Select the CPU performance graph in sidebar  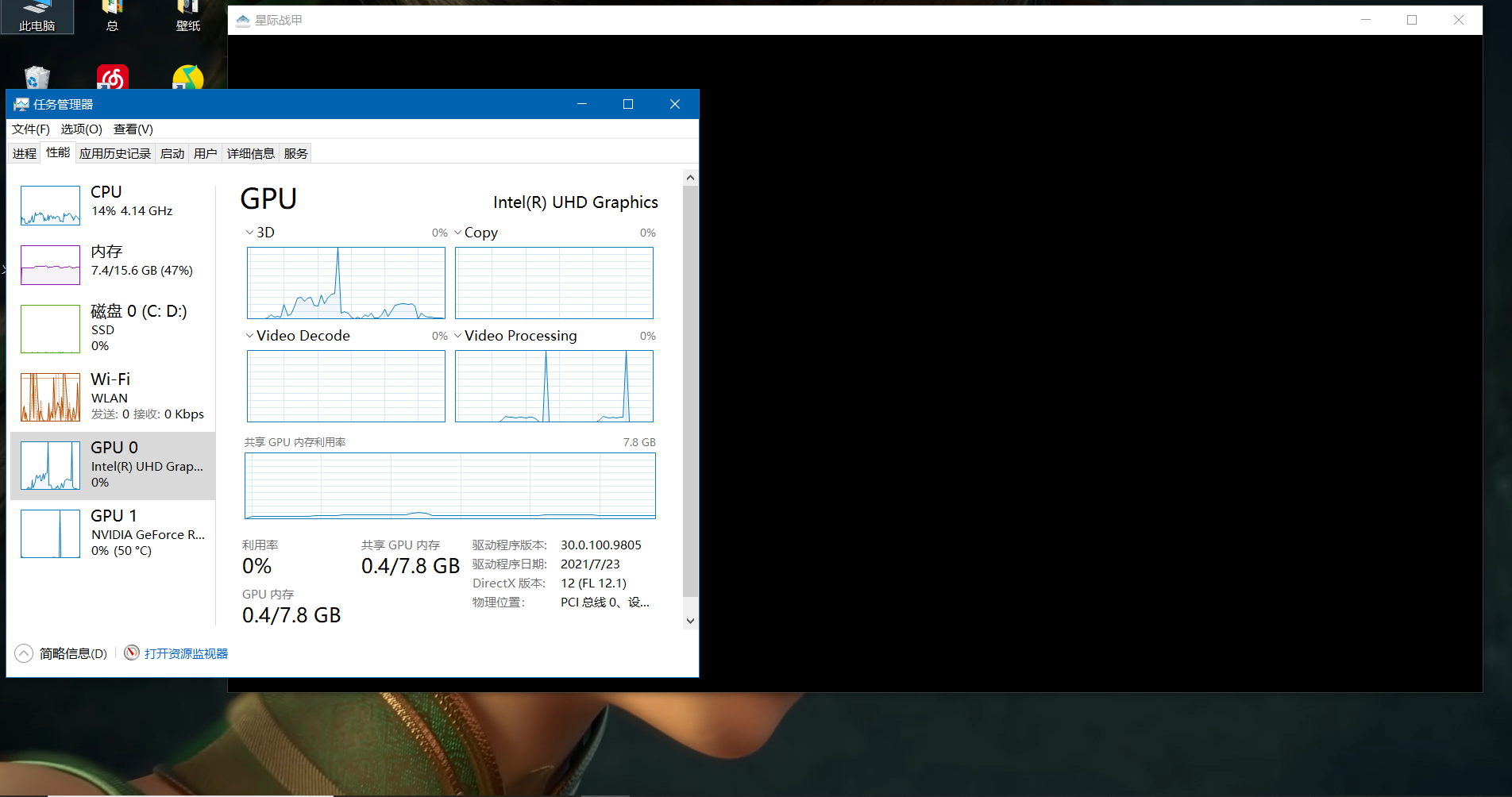click(111, 205)
